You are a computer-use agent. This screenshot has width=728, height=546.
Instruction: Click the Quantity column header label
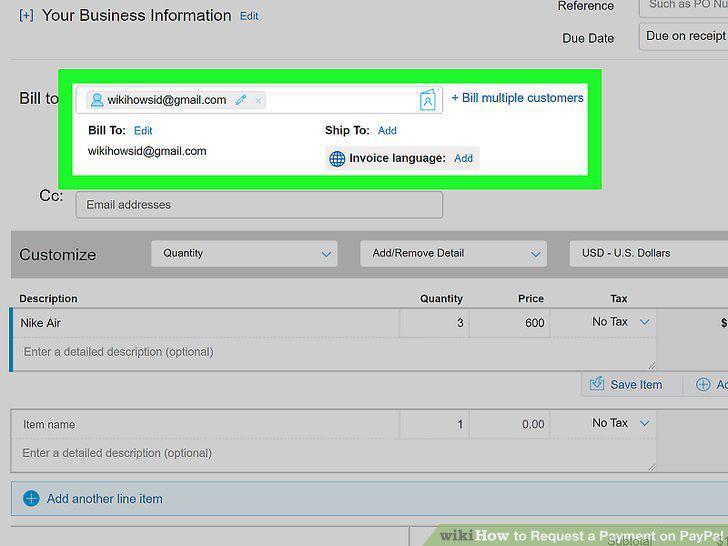(441, 299)
